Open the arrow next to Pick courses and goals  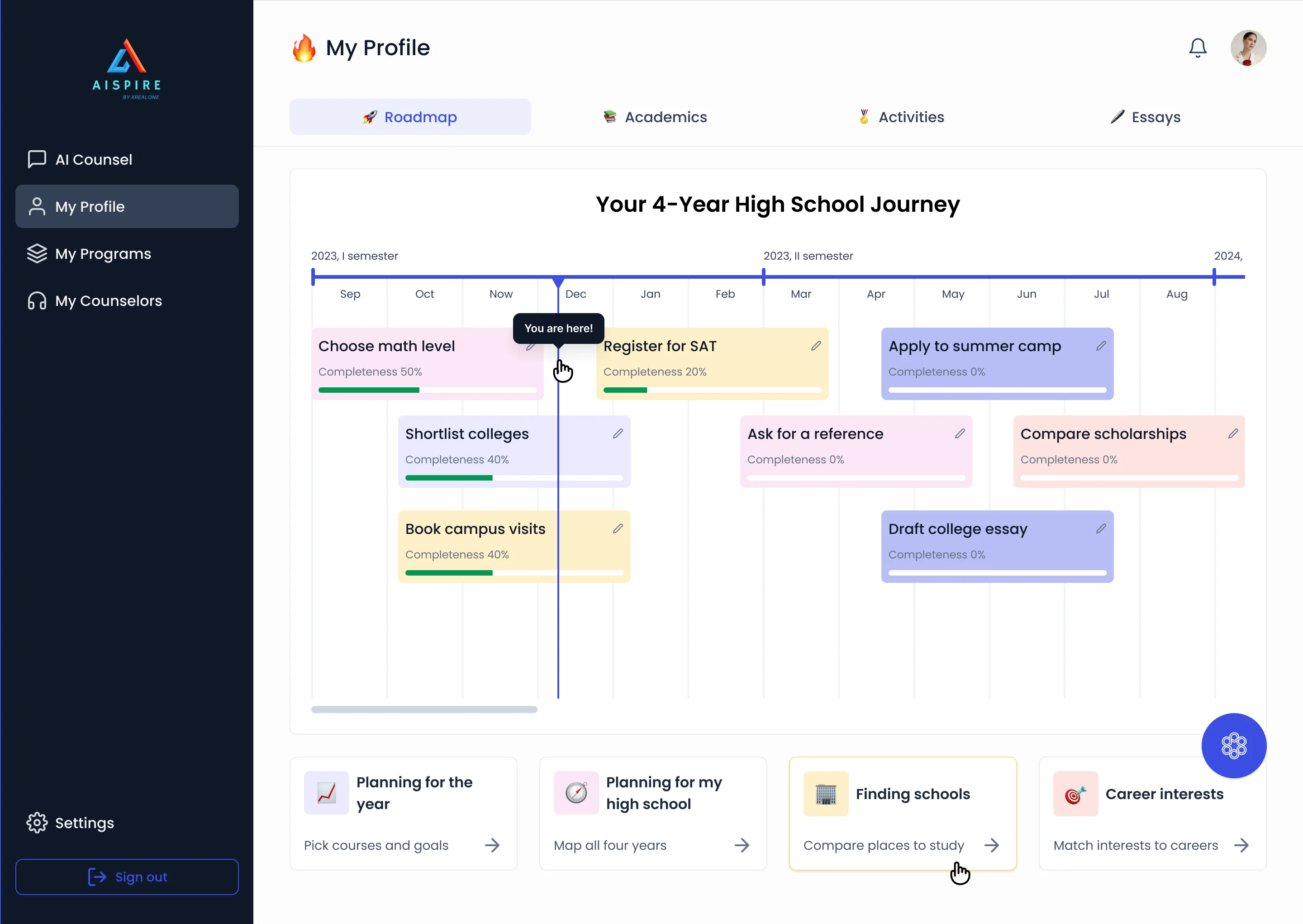coord(493,845)
